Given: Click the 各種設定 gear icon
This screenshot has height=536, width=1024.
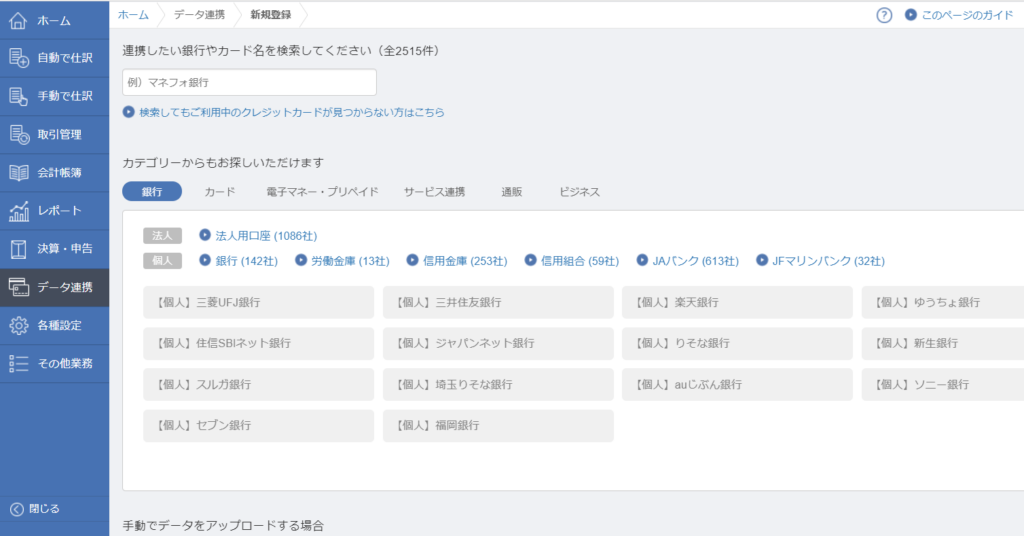Looking at the screenshot, I should pyautogui.click(x=18, y=325).
